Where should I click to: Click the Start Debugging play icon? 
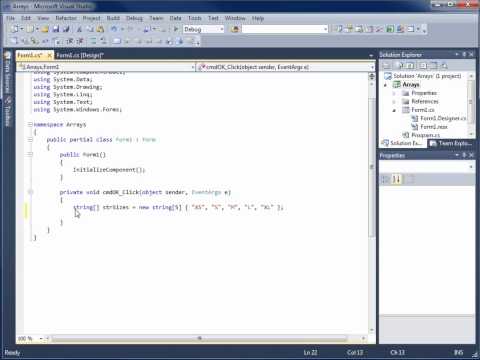pyautogui.click(x=176, y=29)
